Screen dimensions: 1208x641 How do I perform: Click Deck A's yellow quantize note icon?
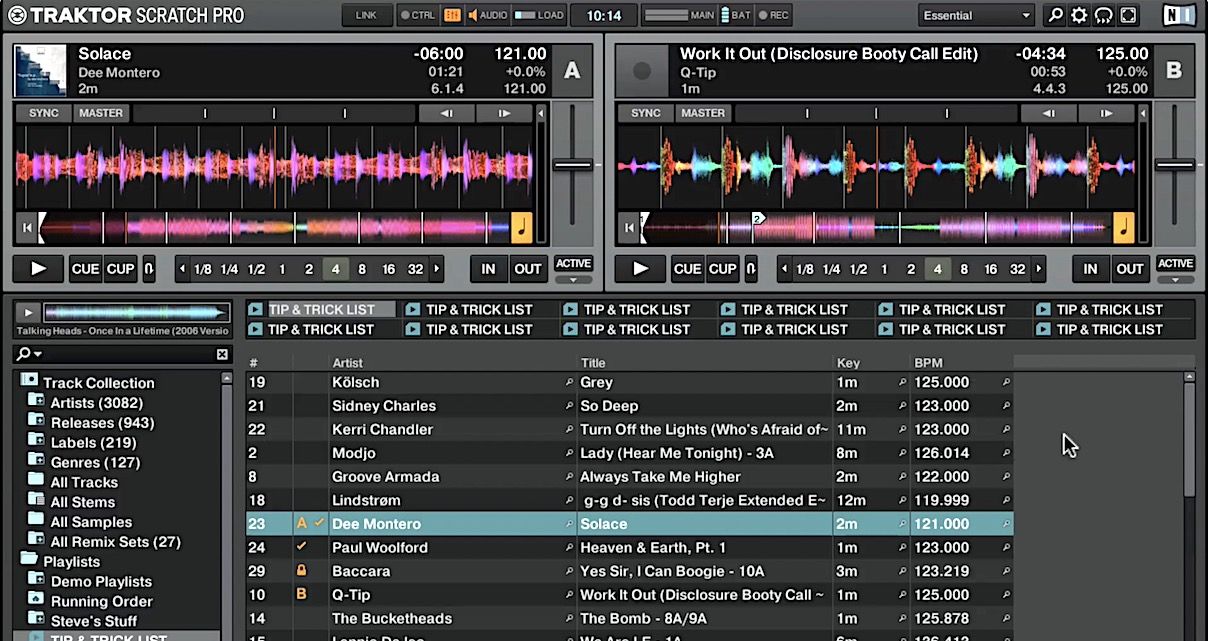(522, 228)
